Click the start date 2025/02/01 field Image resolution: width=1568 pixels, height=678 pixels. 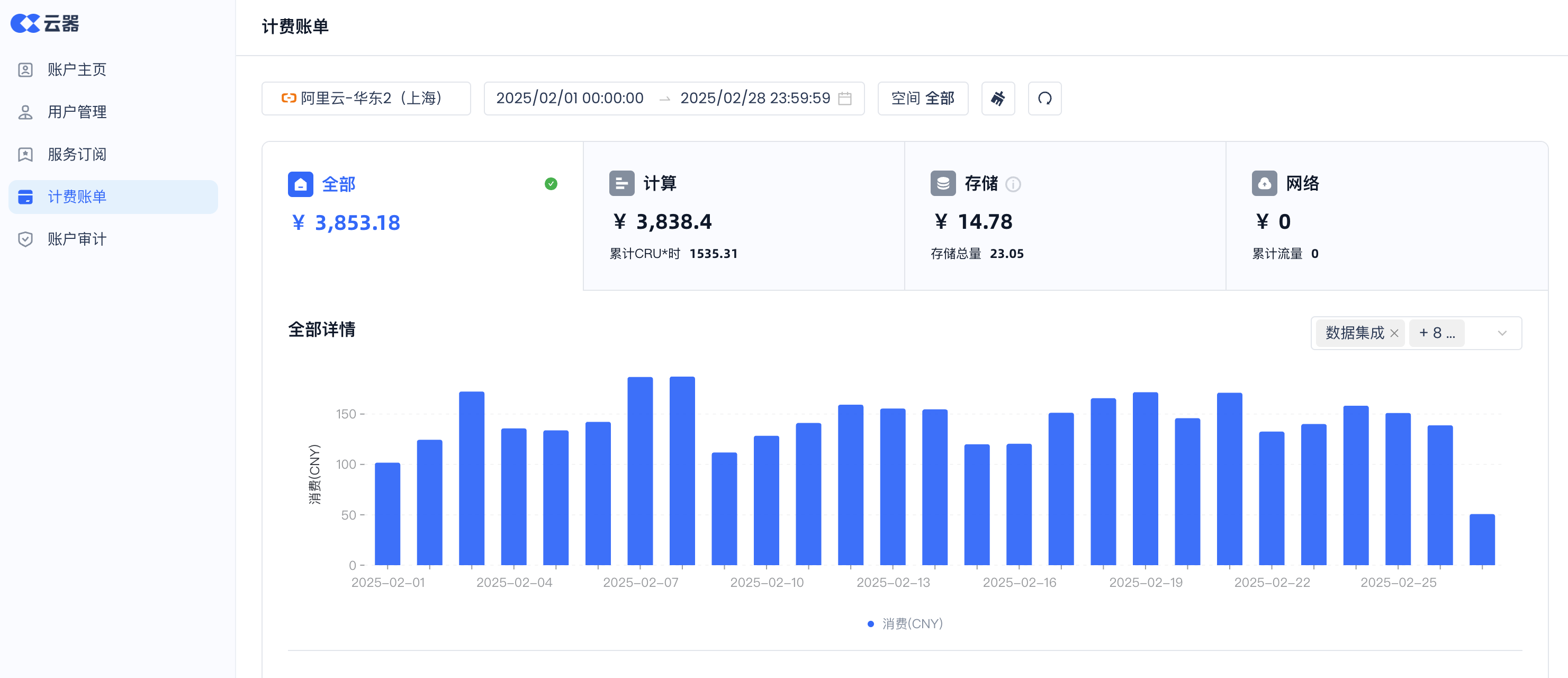click(x=569, y=99)
